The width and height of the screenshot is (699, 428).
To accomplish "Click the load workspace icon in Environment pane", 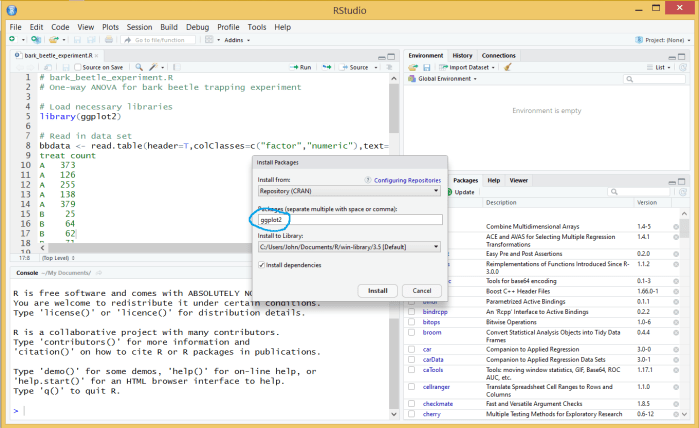I will click(x=413, y=67).
